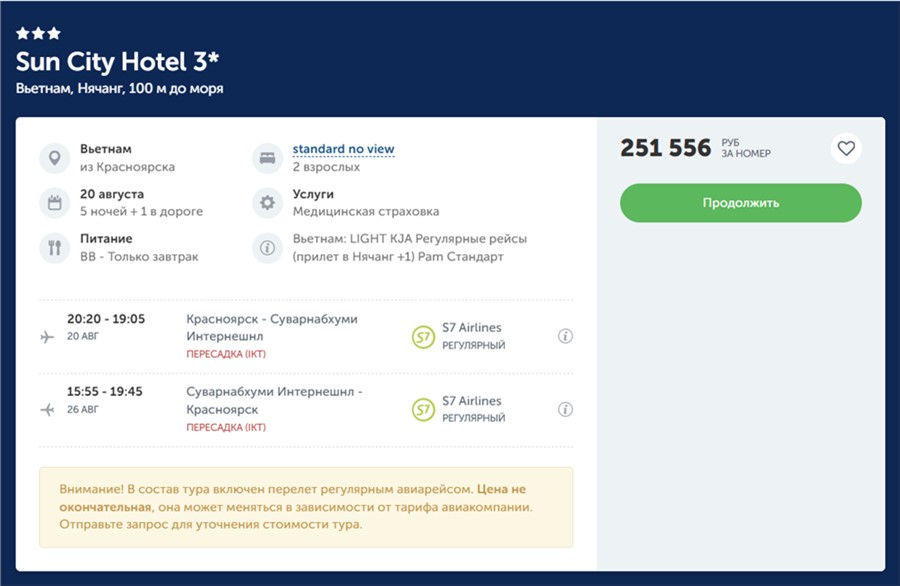Add tour to favorites with heart icon
Screen dimensions: 900x586
(x=846, y=149)
